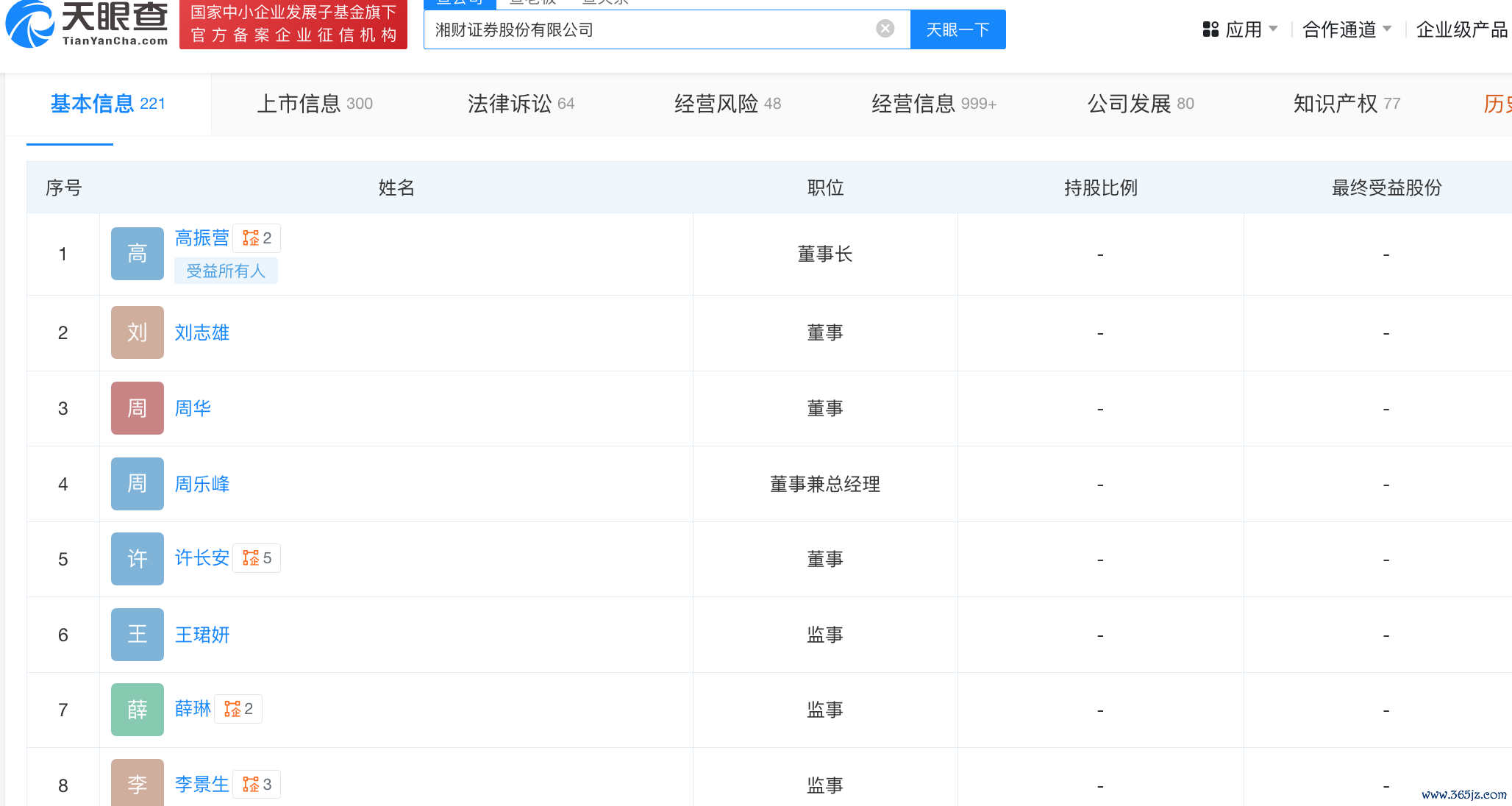Image resolution: width=1512 pixels, height=806 pixels.
Task: Open the 法律诉讼 tab
Action: click(521, 104)
